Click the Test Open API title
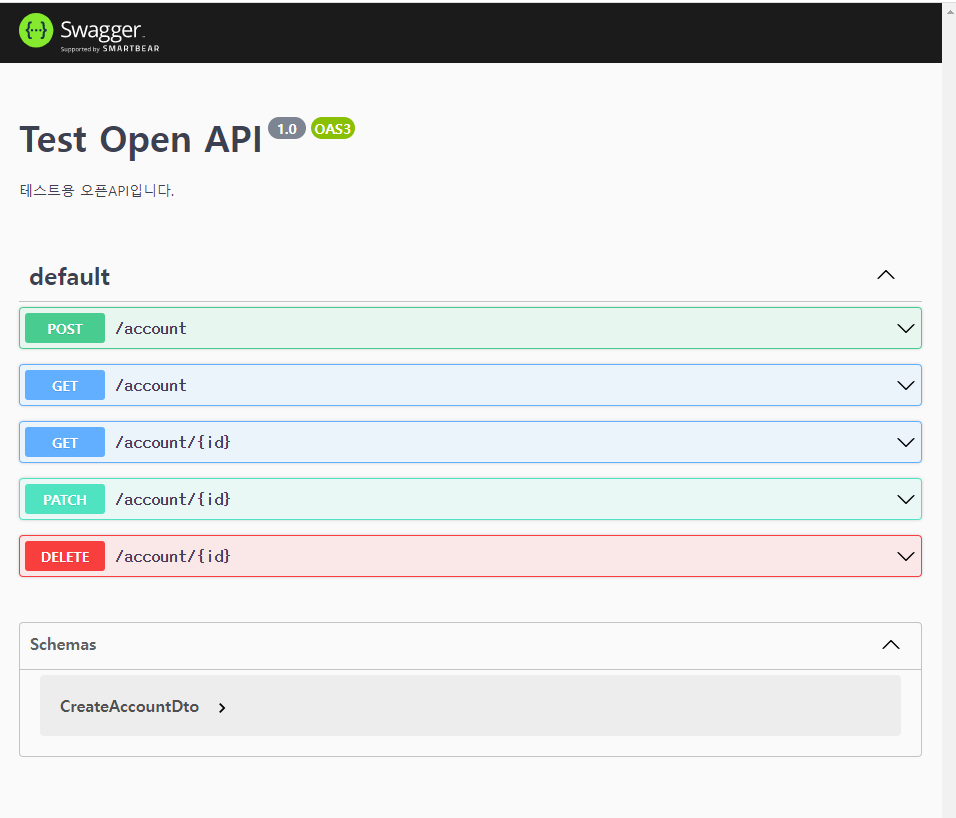 138,139
